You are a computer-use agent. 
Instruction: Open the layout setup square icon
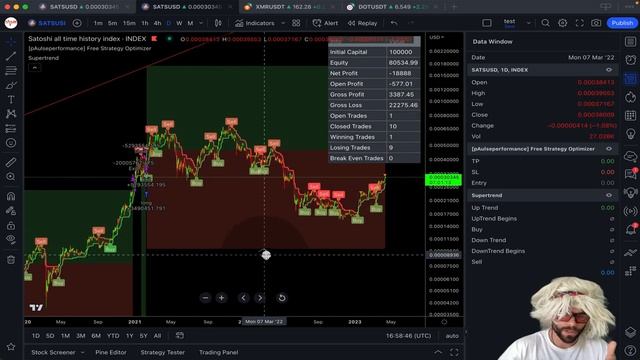coord(487,23)
